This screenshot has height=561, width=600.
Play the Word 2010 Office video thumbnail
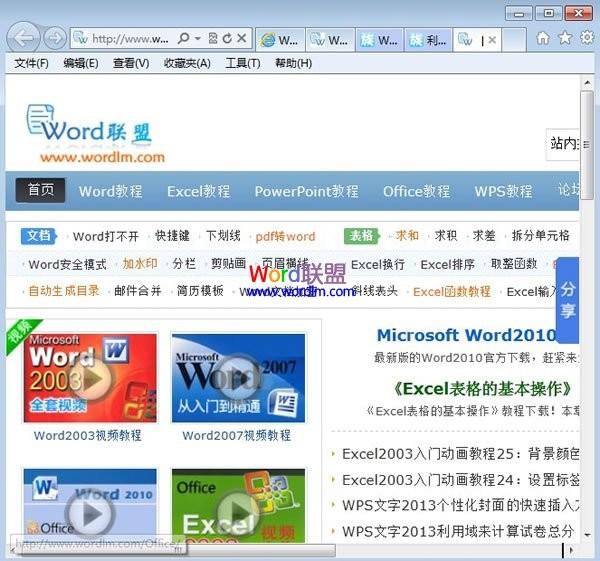pos(90,506)
